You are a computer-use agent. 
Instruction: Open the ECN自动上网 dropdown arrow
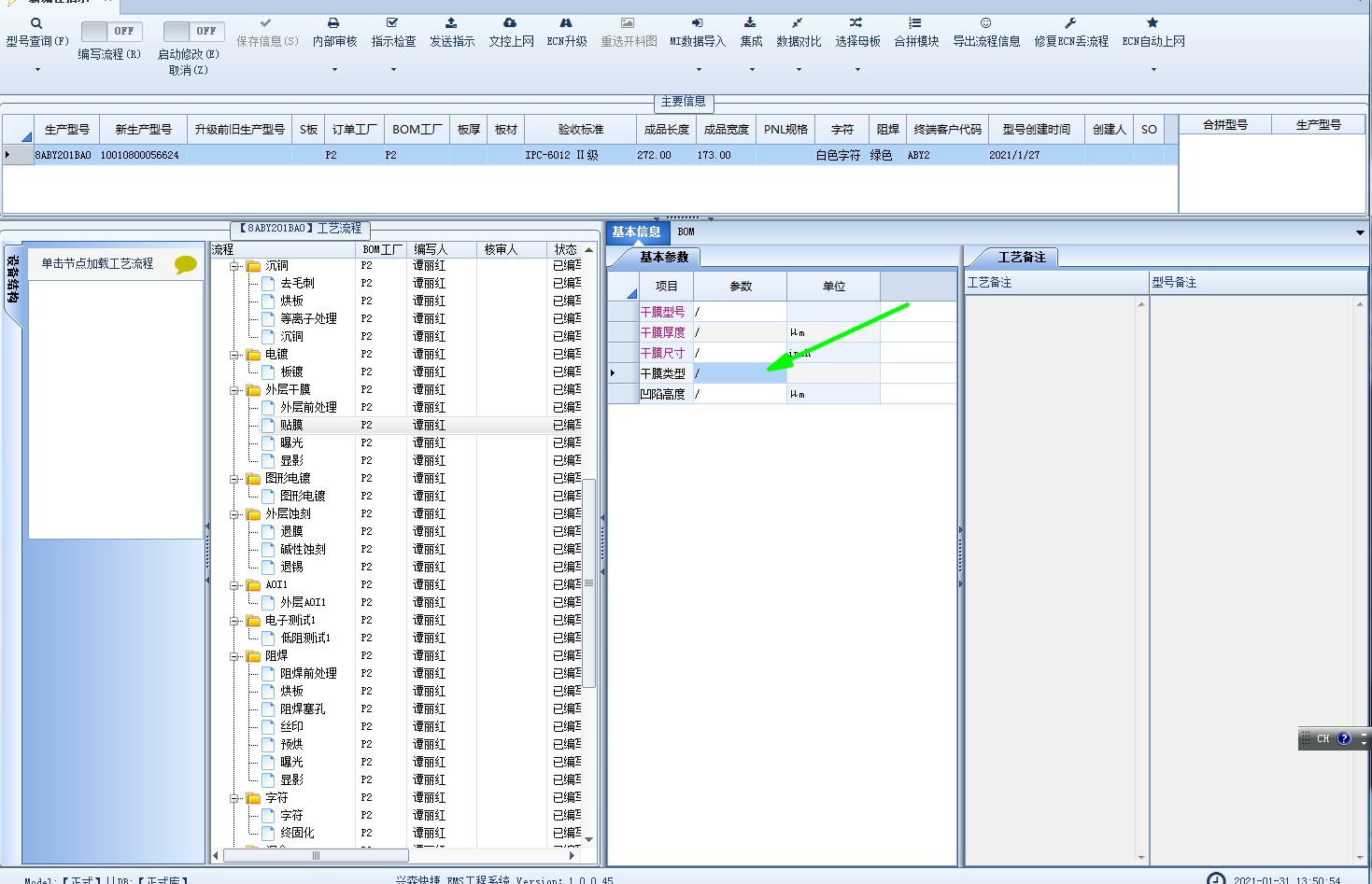tap(1153, 69)
